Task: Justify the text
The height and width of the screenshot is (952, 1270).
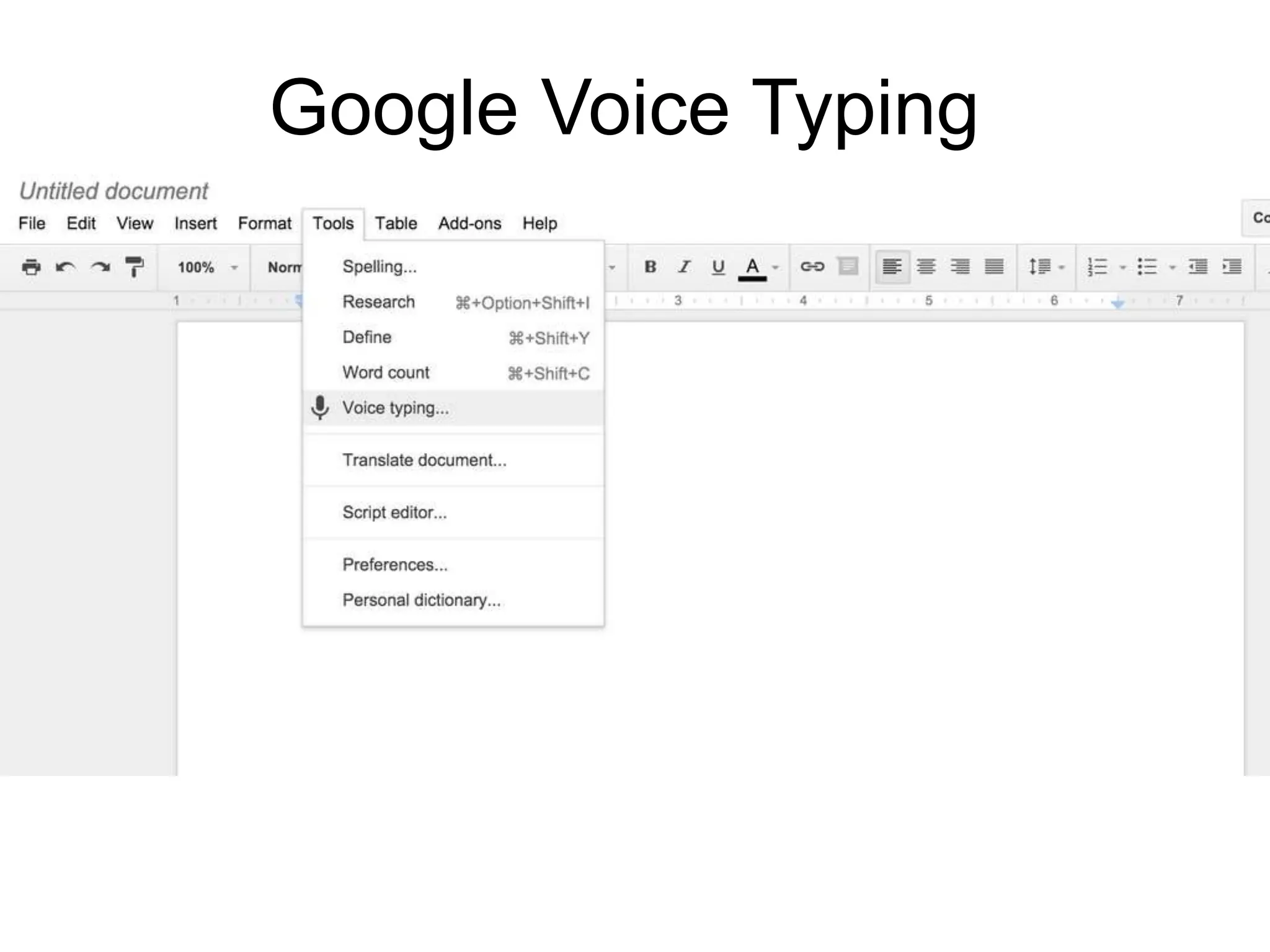Action: coord(994,267)
